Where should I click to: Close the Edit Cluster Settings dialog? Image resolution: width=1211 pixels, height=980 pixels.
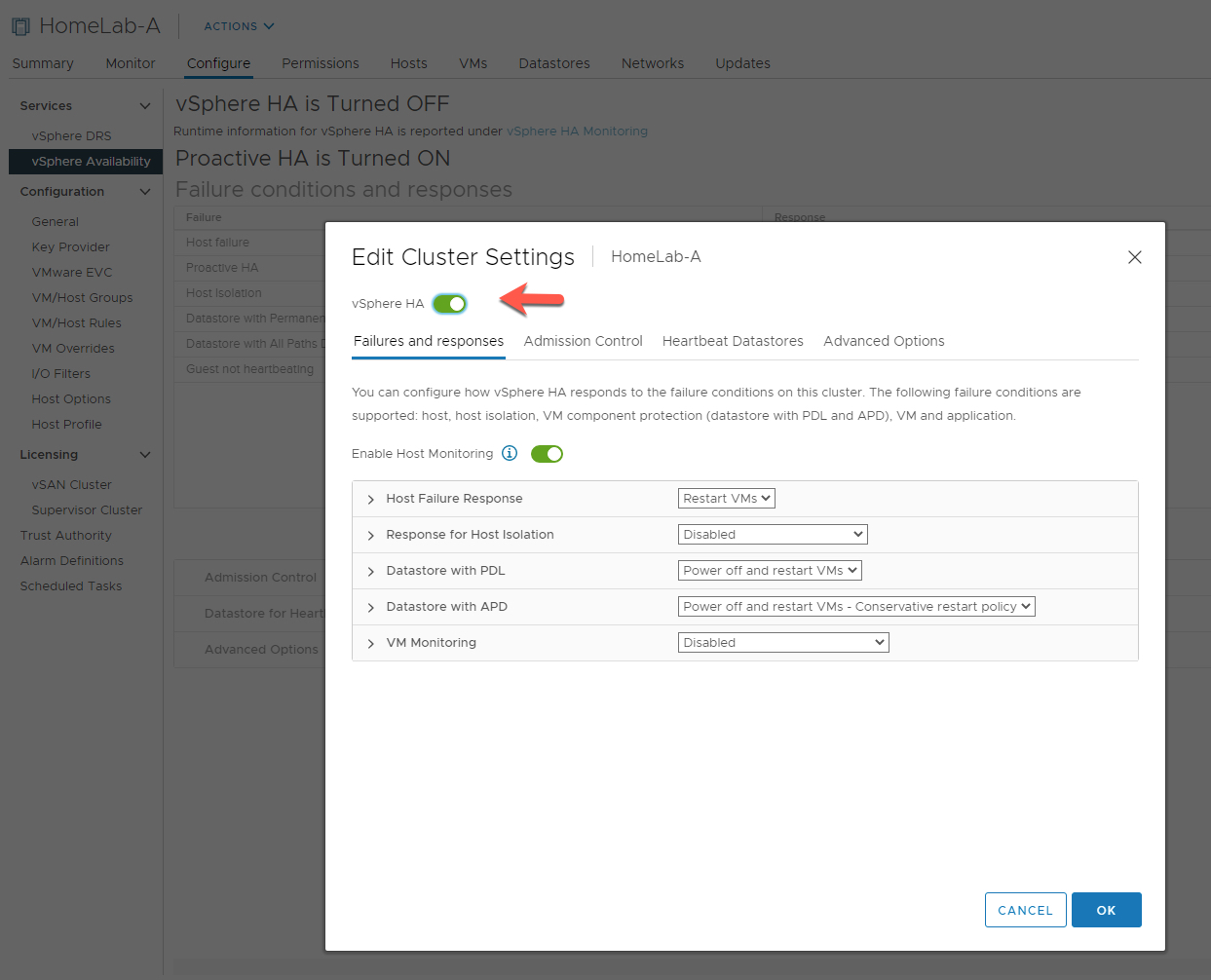1134,256
